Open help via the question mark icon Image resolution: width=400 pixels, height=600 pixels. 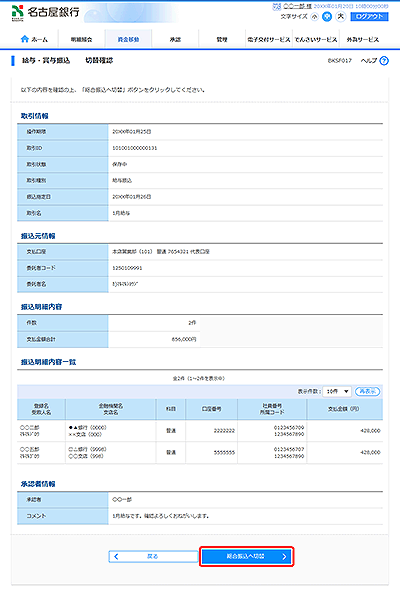(384, 61)
